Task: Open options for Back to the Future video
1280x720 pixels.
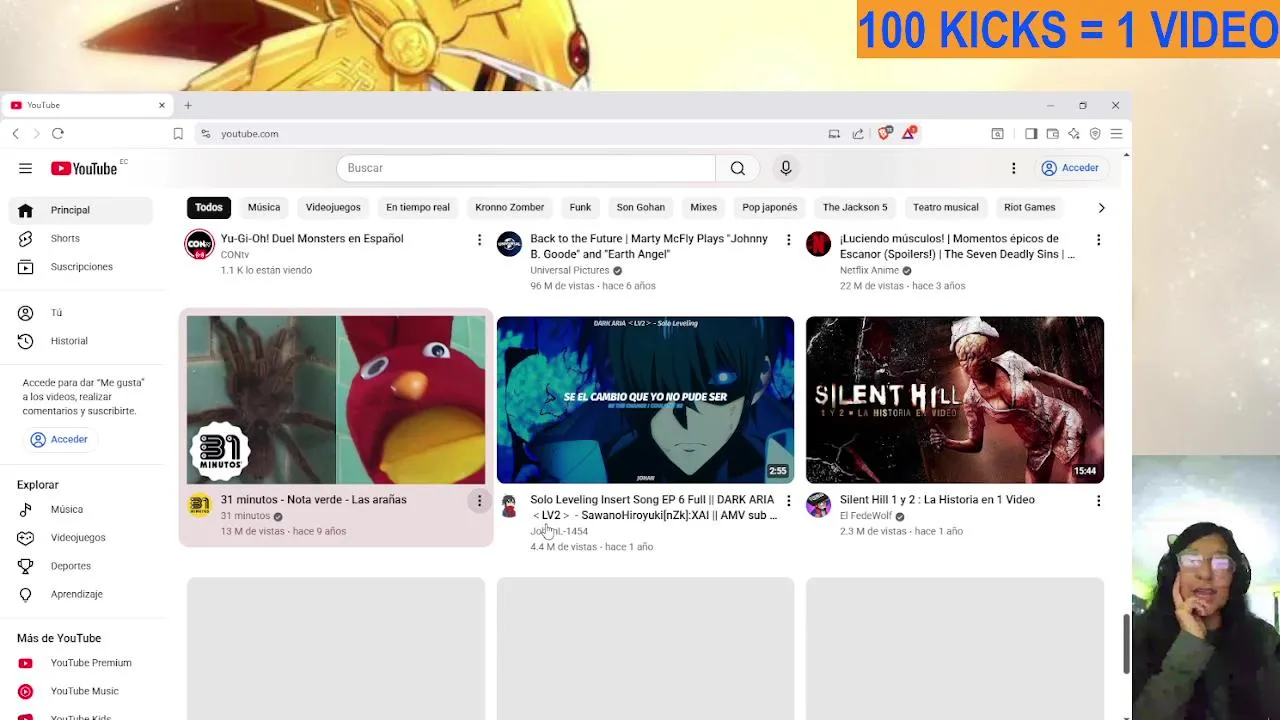Action: point(788,240)
